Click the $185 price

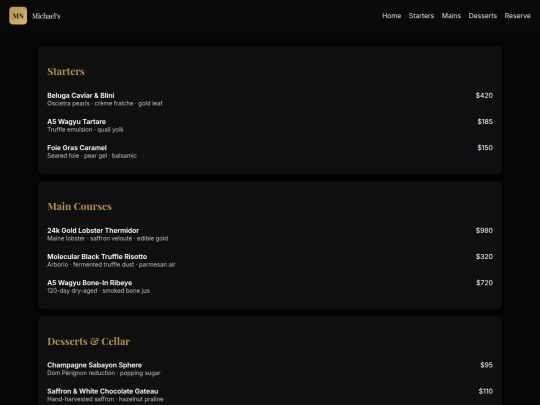point(485,122)
